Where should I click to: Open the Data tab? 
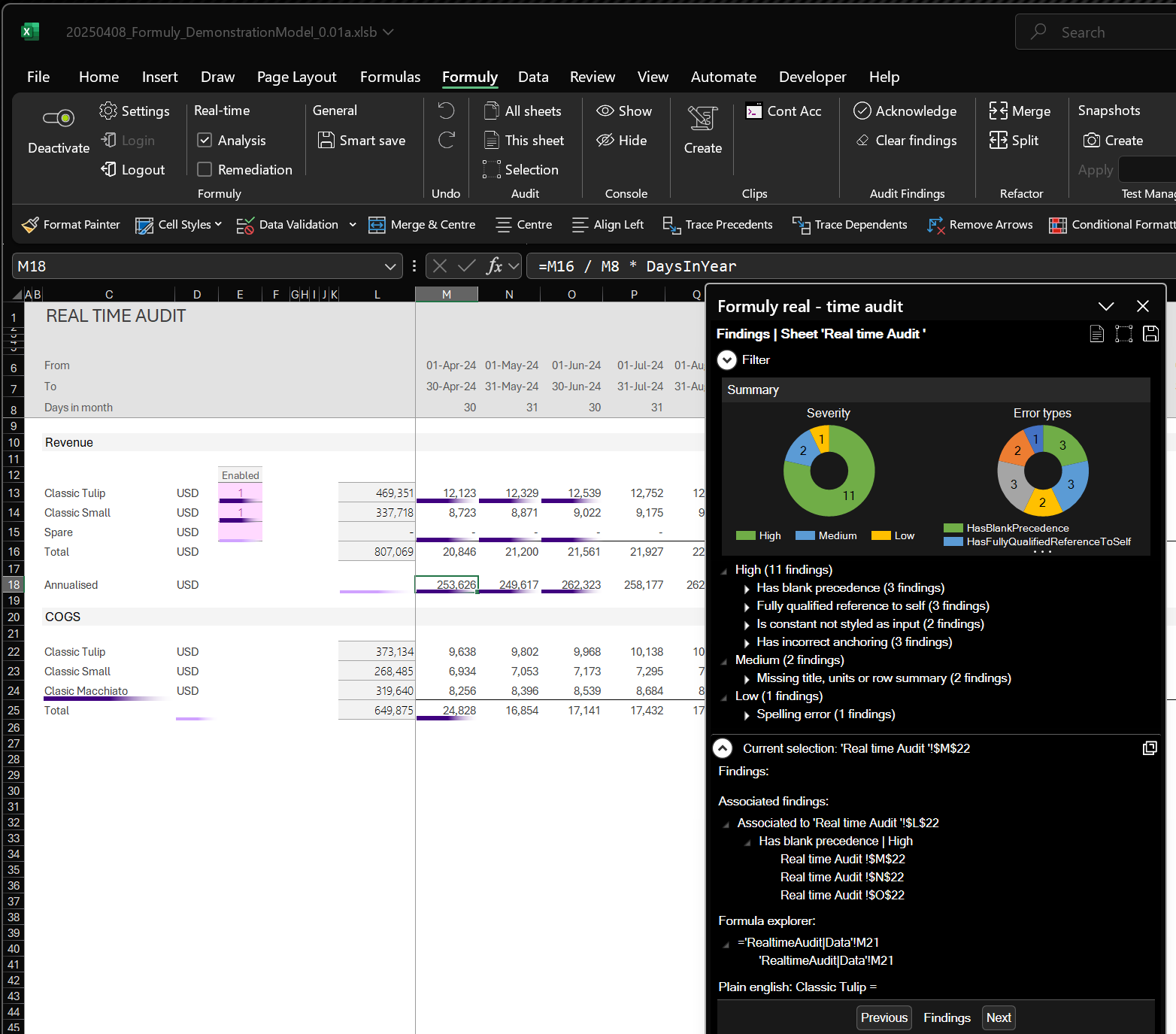533,77
